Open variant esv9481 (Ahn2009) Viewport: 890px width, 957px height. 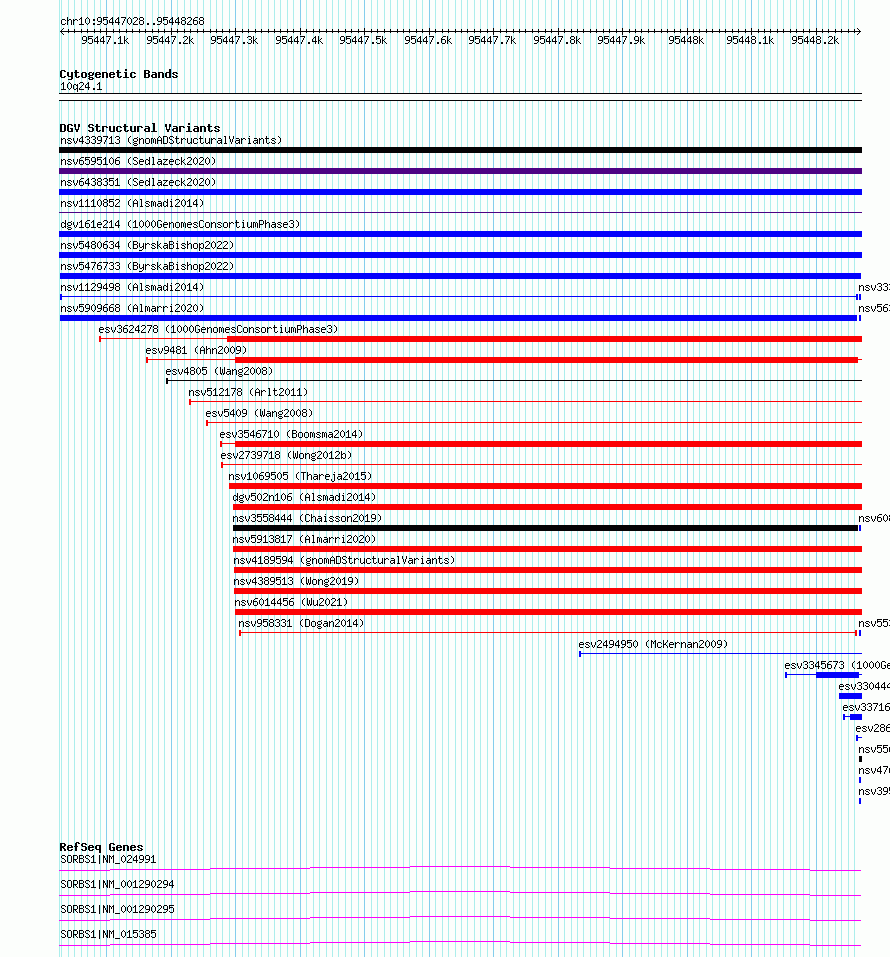[196, 350]
